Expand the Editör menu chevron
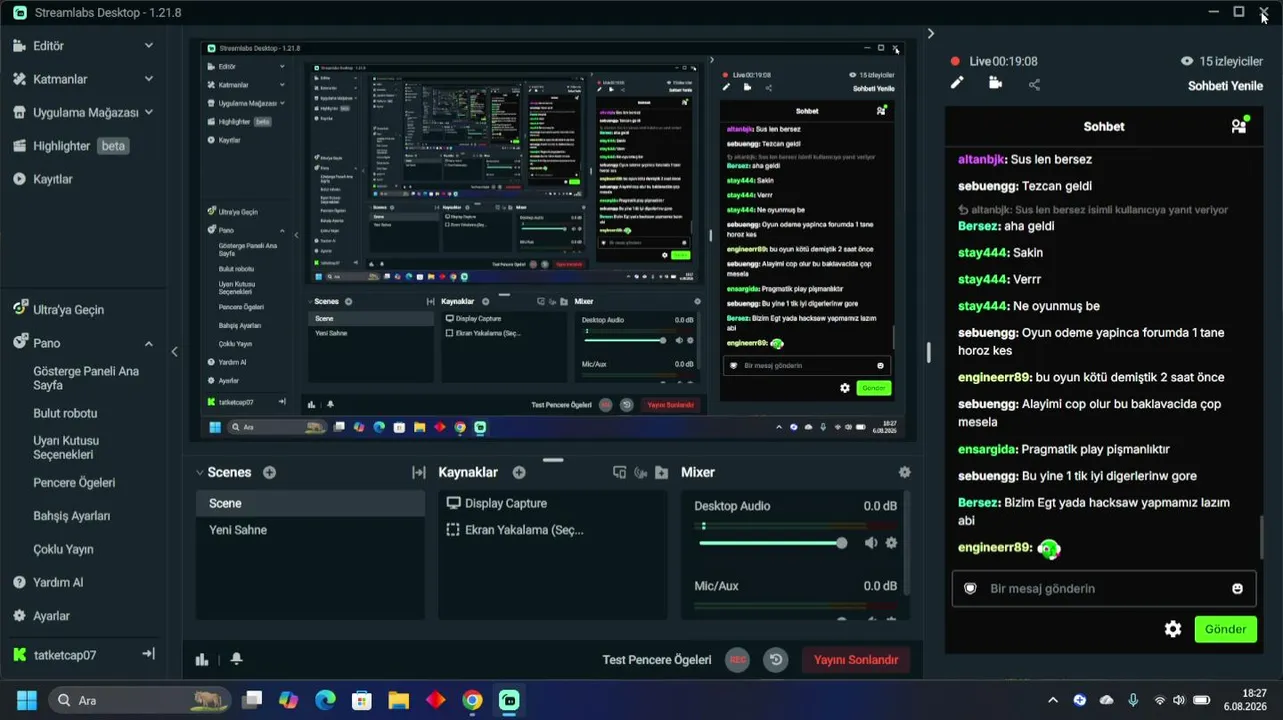The width and height of the screenshot is (1283, 720). (x=149, y=46)
